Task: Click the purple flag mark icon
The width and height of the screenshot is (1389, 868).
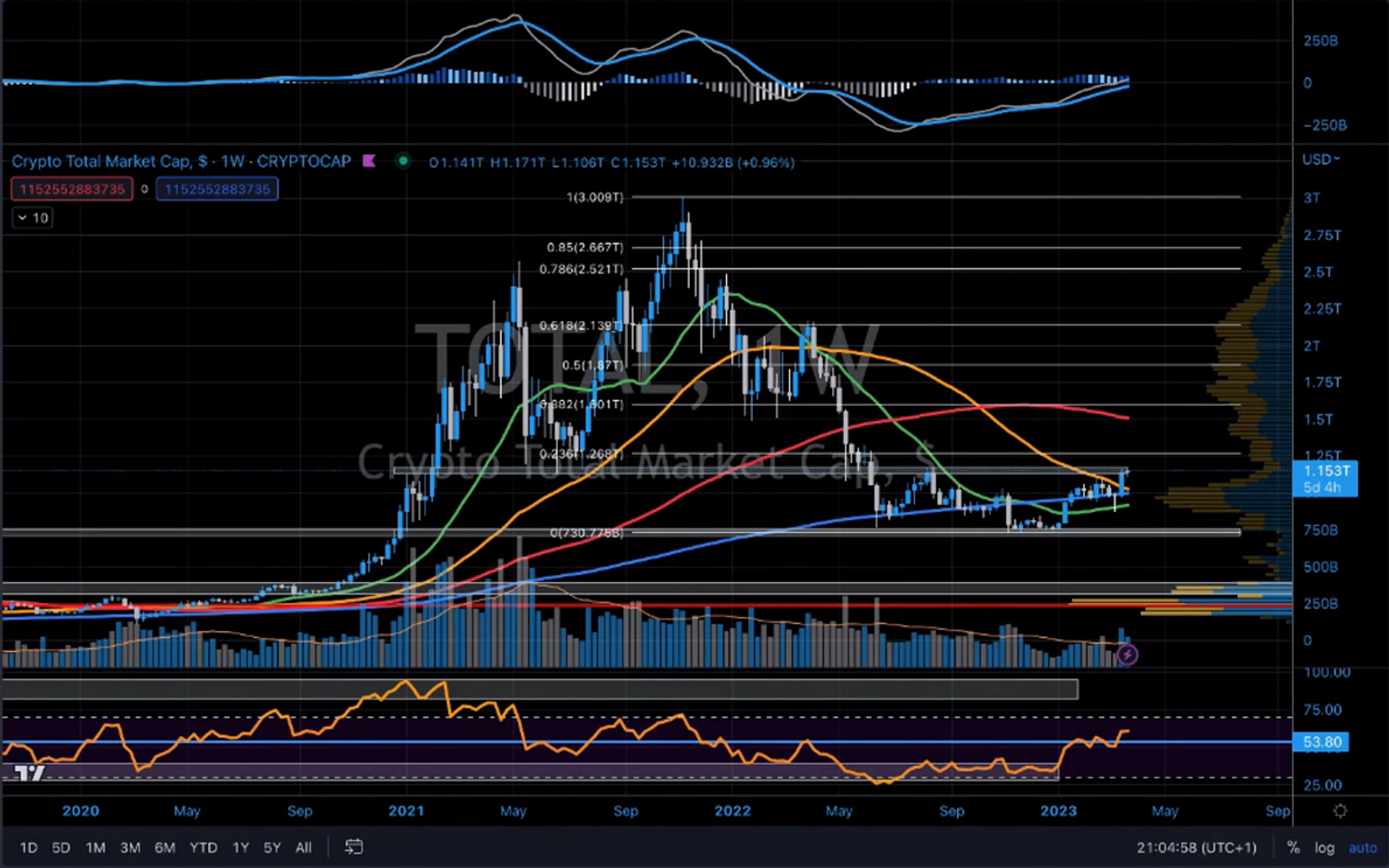Action: click(369, 161)
